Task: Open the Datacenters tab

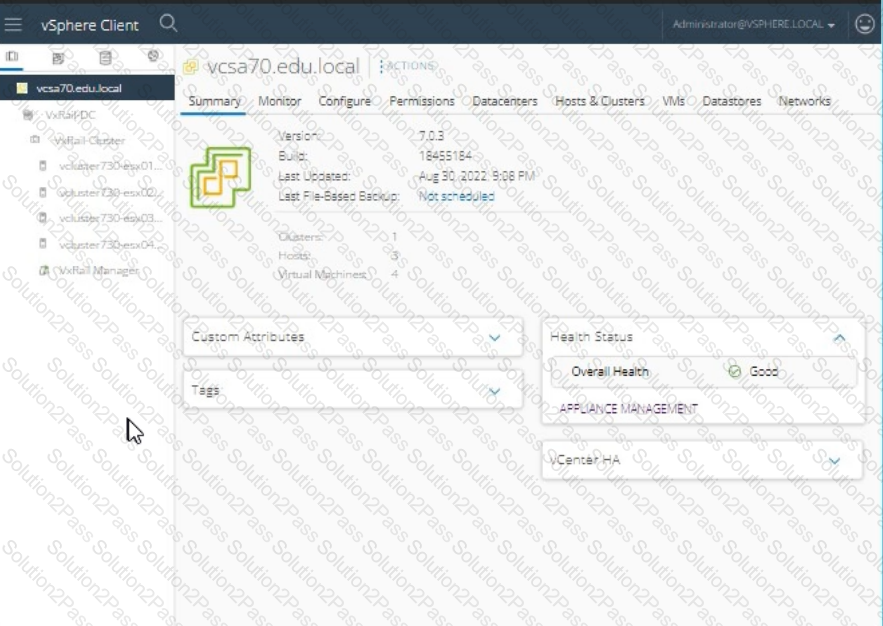Action: pos(505,101)
